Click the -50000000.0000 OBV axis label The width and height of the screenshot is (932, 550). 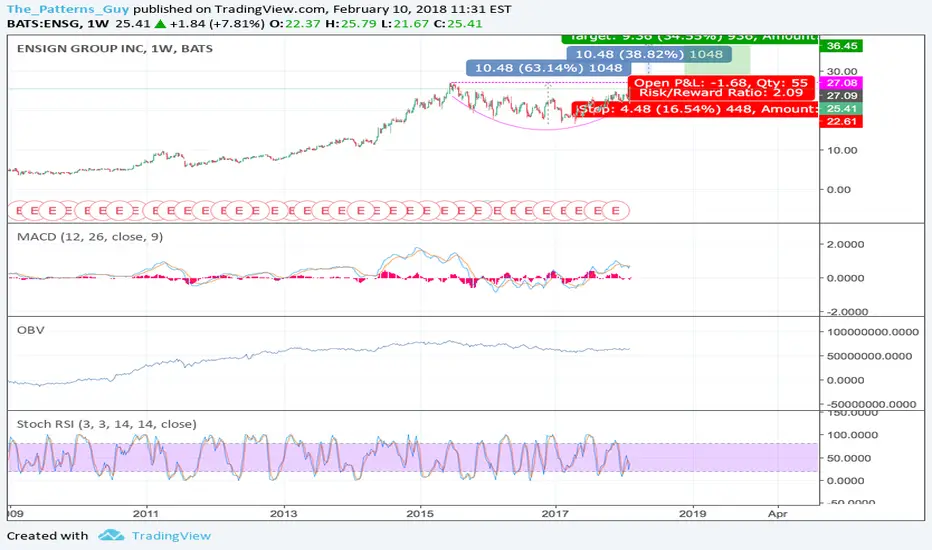(x=870, y=404)
